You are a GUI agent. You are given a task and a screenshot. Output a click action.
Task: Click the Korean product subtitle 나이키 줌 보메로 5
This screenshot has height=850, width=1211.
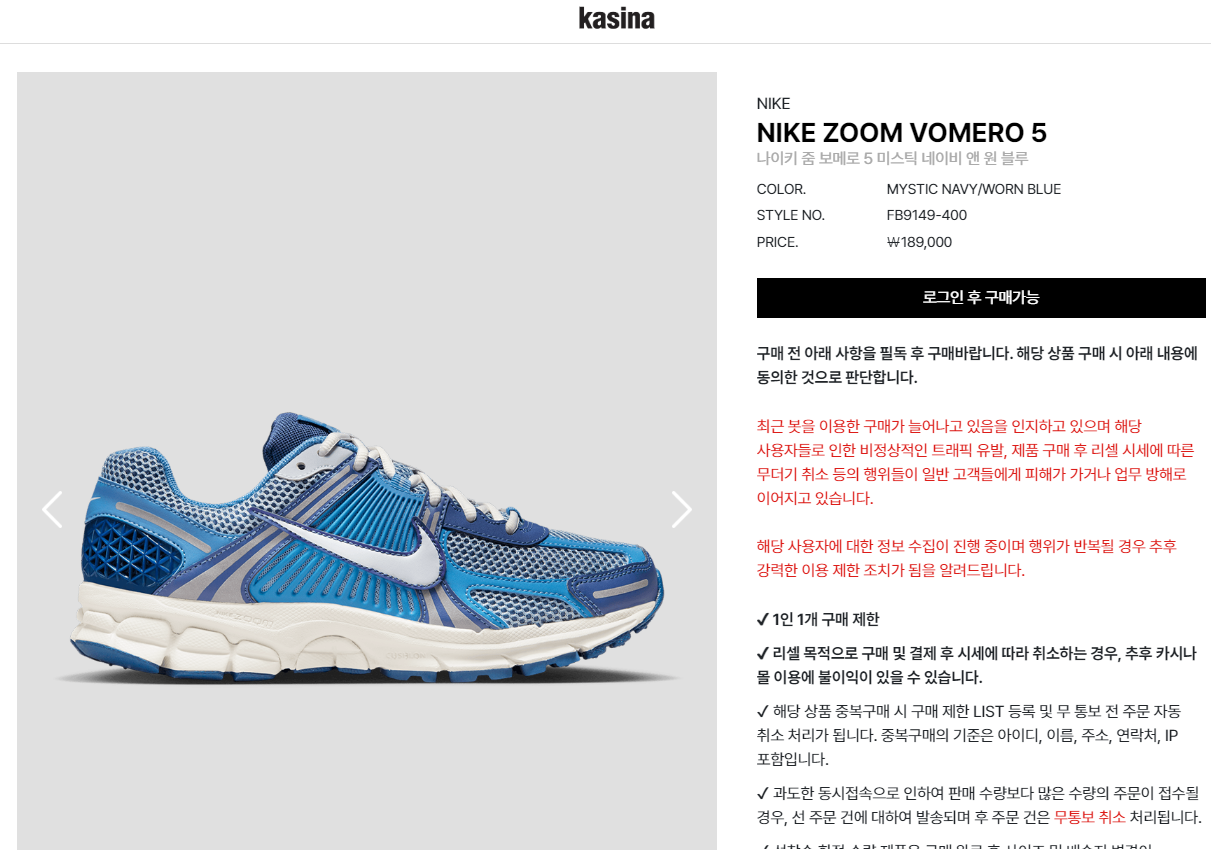click(892, 158)
